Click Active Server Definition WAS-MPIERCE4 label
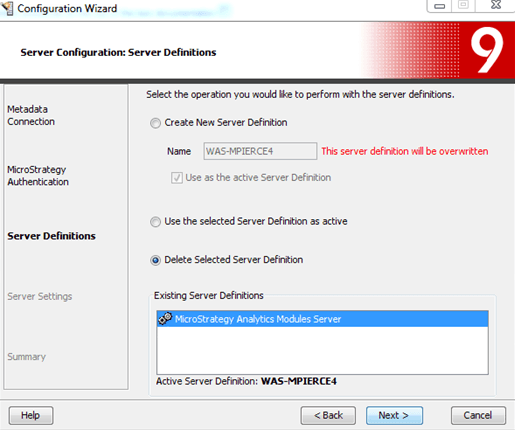Image resolution: width=515 pixels, height=430 pixels. tap(246, 381)
